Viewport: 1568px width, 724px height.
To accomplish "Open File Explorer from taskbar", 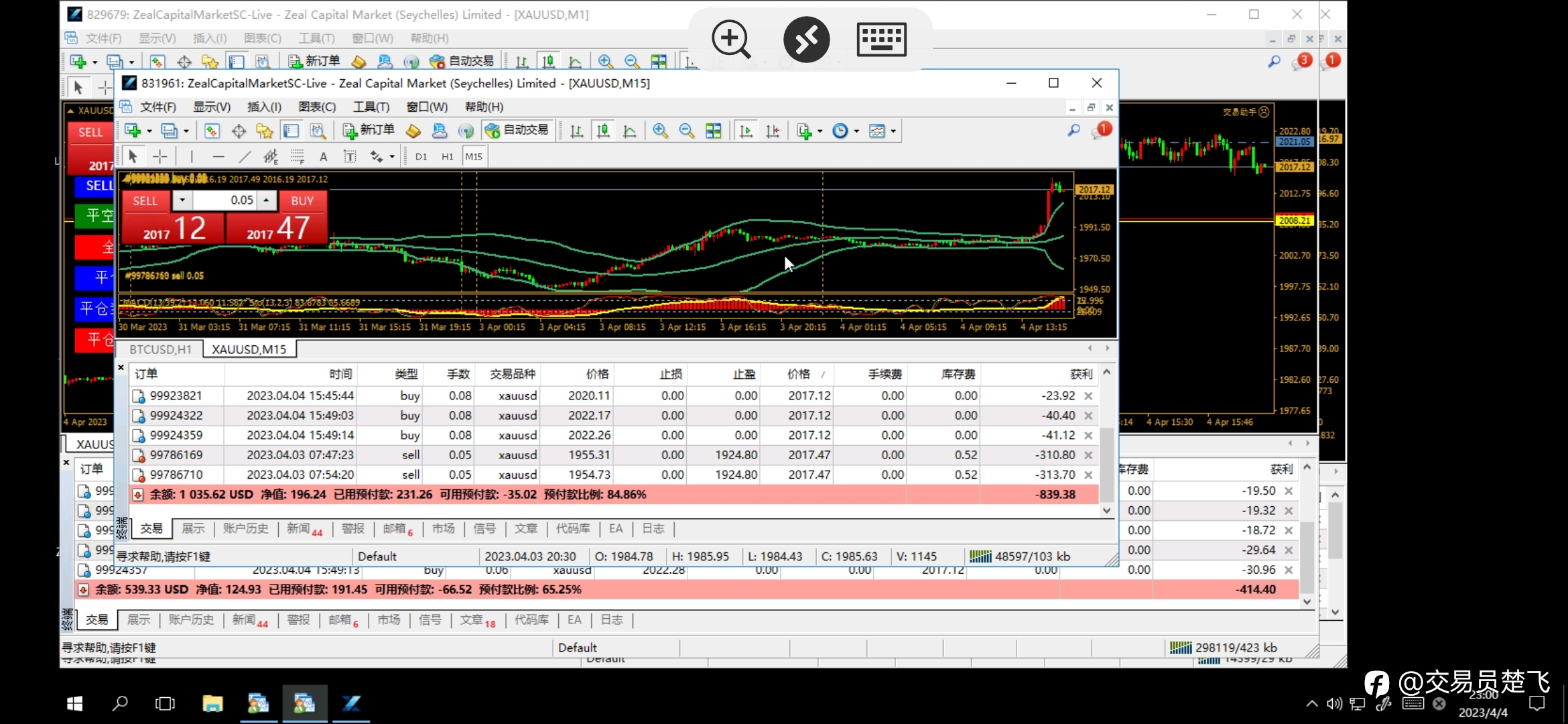I will pos(212,703).
